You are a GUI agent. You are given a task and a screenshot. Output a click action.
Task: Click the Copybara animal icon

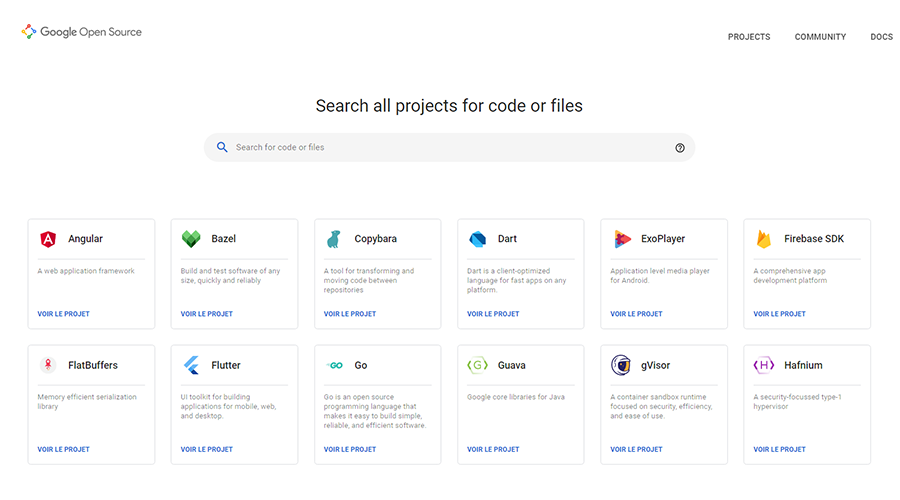point(333,239)
